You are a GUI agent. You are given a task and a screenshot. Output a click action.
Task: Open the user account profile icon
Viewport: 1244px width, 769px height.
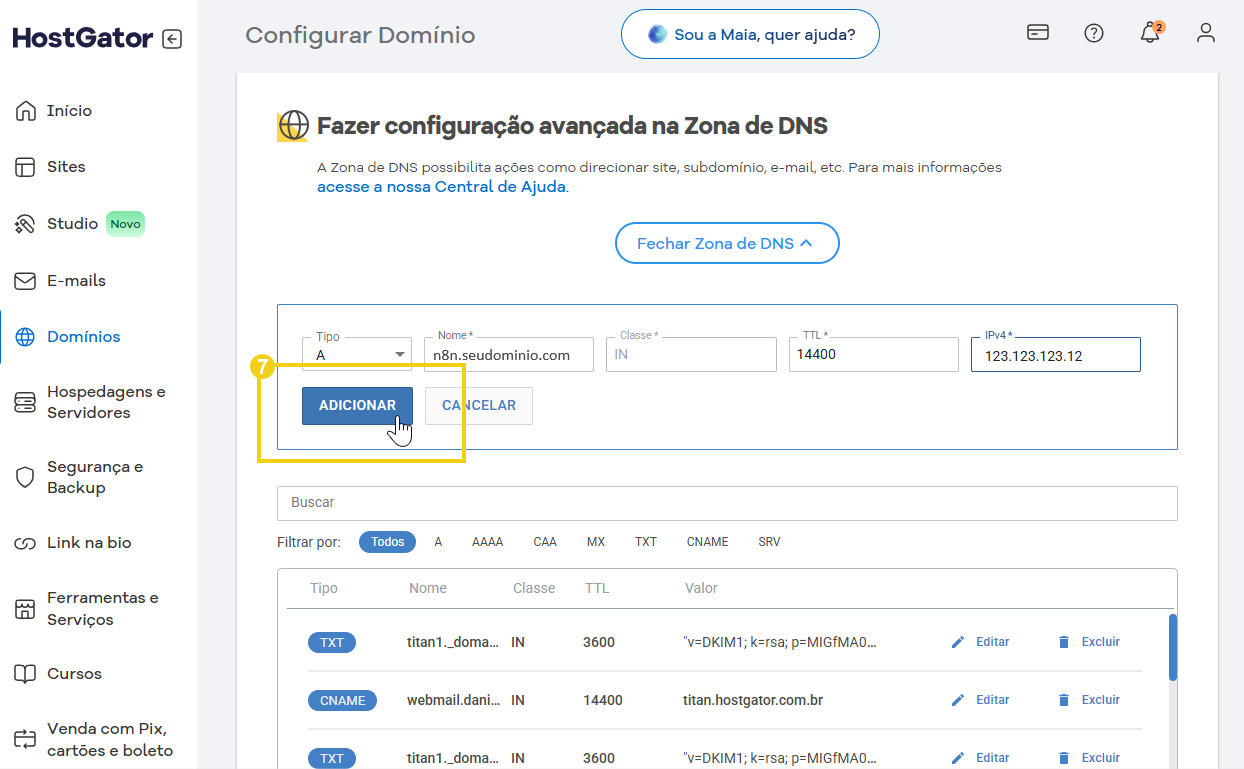pyautogui.click(x=1206, y=33)
